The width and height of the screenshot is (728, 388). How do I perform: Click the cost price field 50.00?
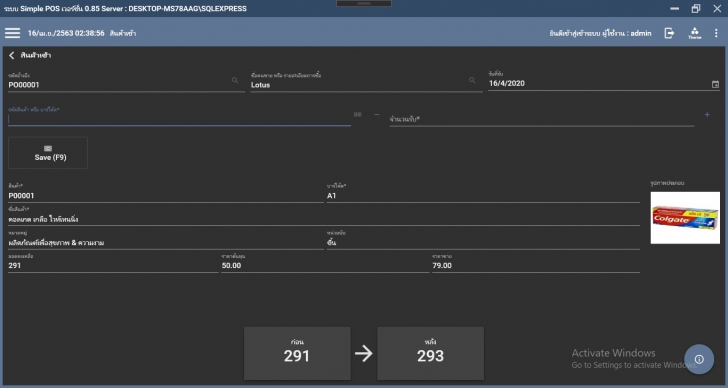(x=325, y=263)
